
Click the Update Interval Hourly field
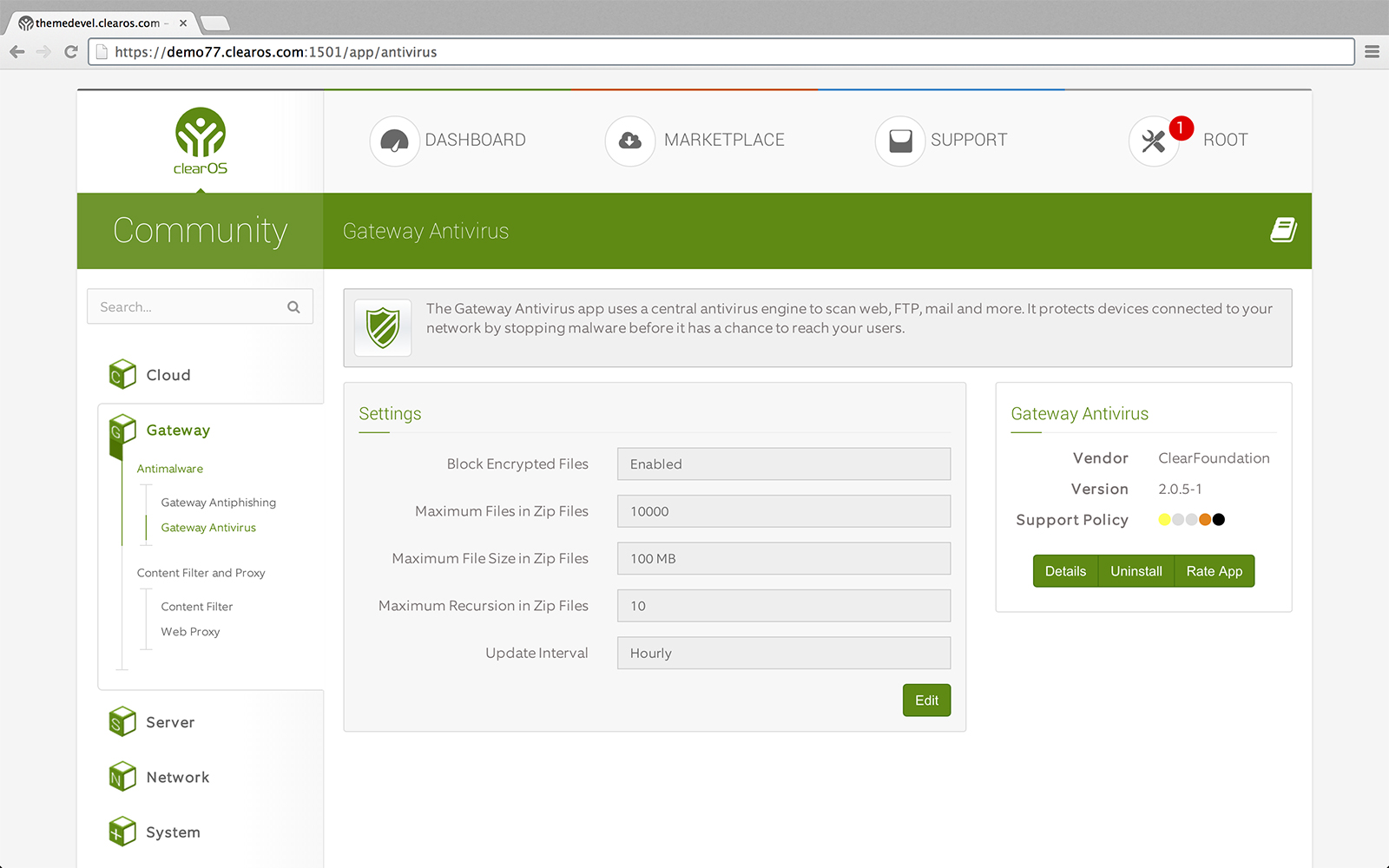click(x=784, y=653)
